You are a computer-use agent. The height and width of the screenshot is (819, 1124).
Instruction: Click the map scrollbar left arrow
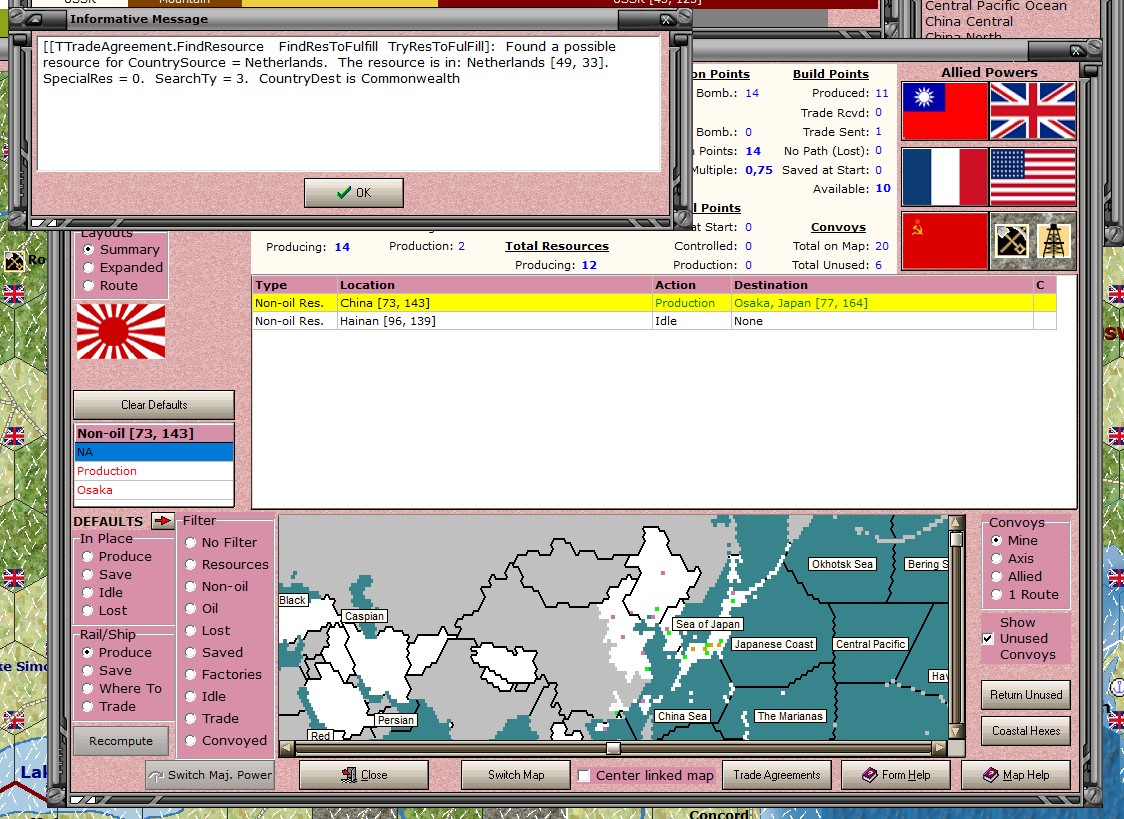coord(287,749)
